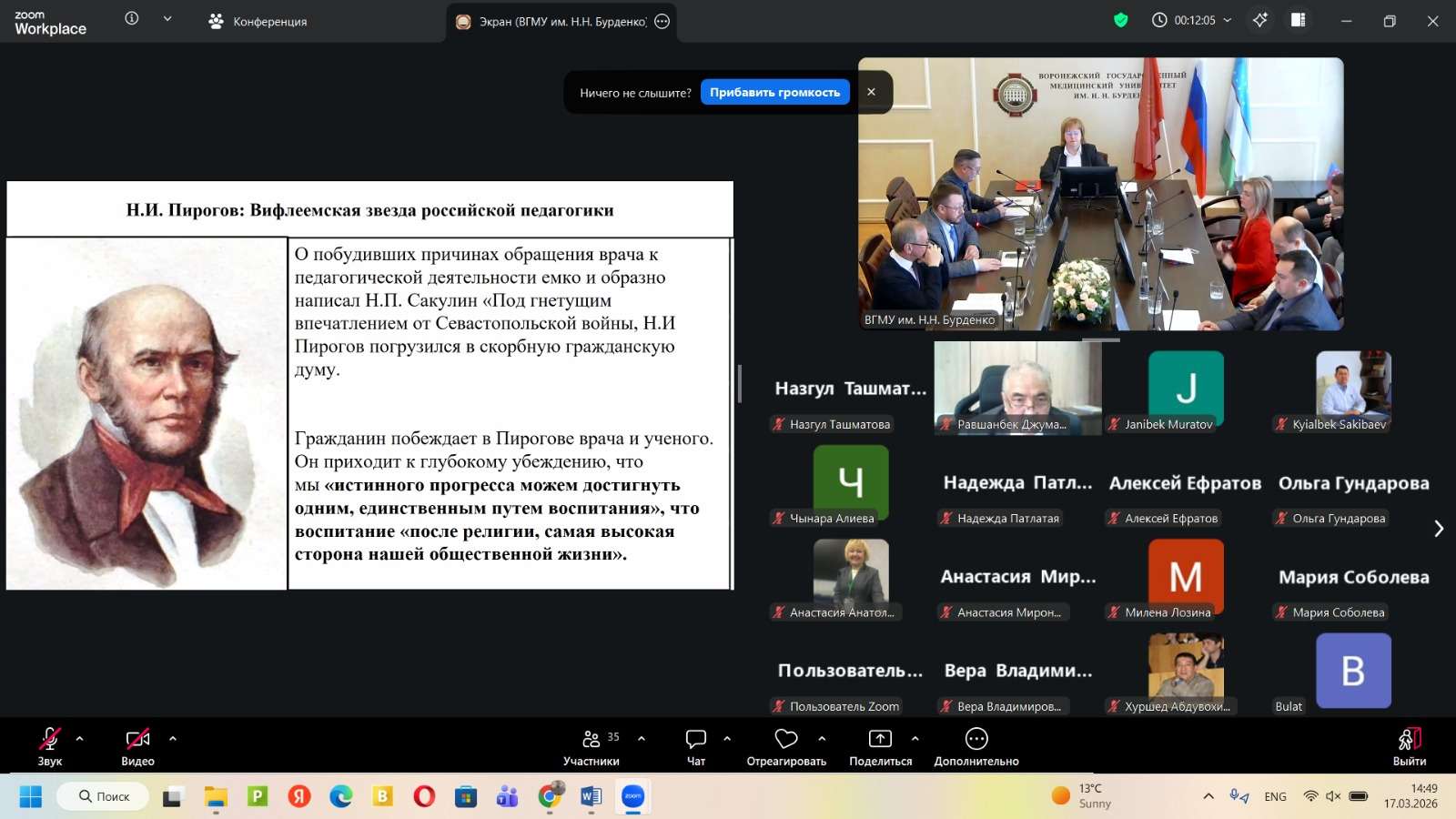Open the AI Companion sparkle icon

click(x=1260, y=20)
